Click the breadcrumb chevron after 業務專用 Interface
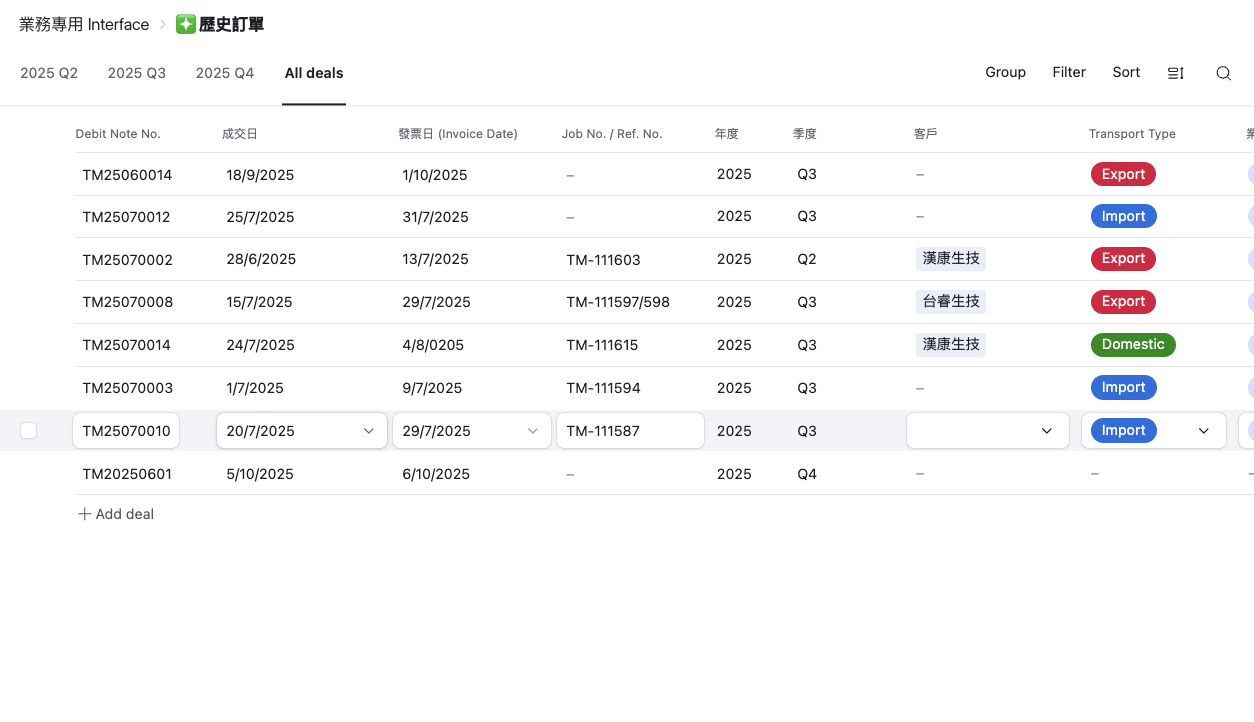 coord(163,25)
